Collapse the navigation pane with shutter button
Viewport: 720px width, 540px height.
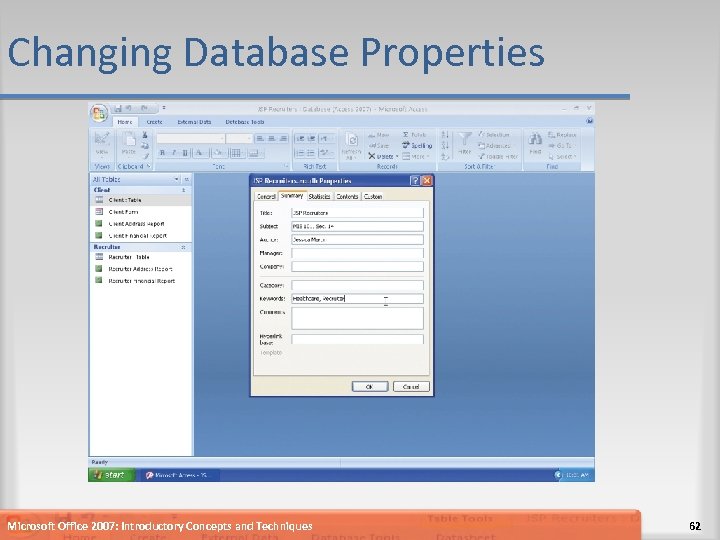(x=186, y=179)
